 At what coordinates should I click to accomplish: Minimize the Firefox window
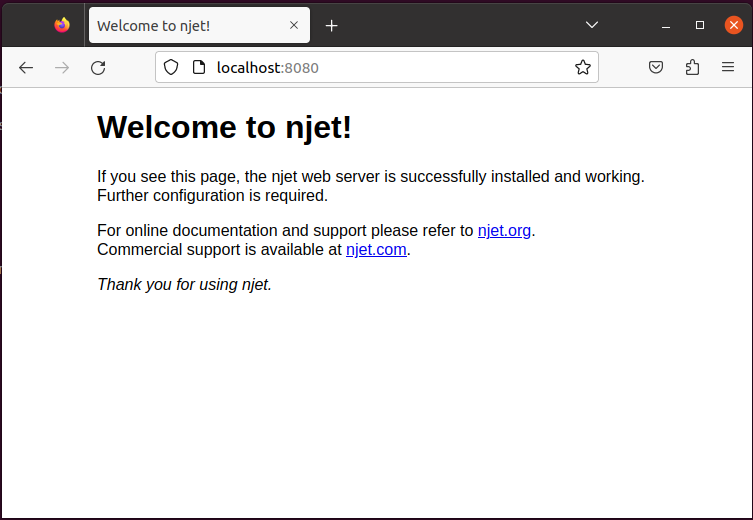pyautogui.click(x=666, y=25)
